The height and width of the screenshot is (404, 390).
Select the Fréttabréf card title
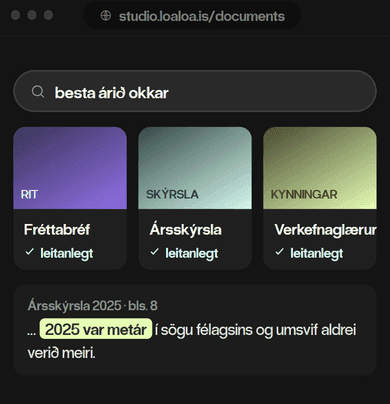point(57,230)
